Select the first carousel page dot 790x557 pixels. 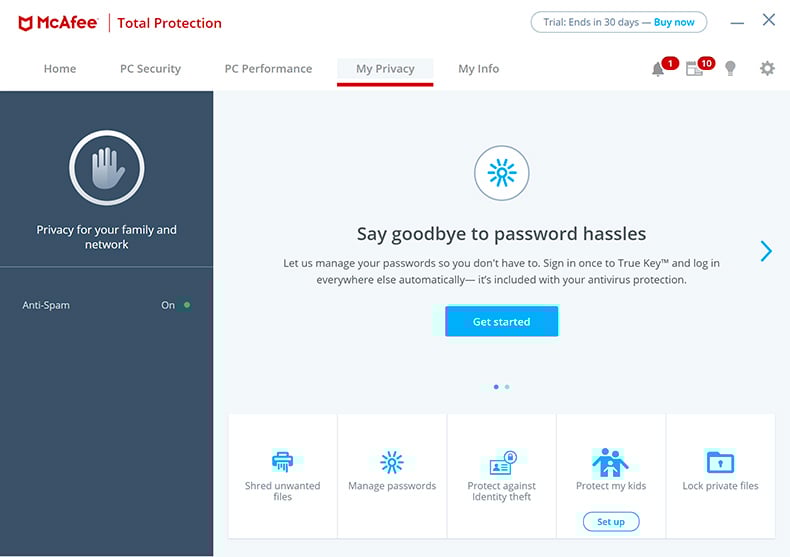[496, 387]
